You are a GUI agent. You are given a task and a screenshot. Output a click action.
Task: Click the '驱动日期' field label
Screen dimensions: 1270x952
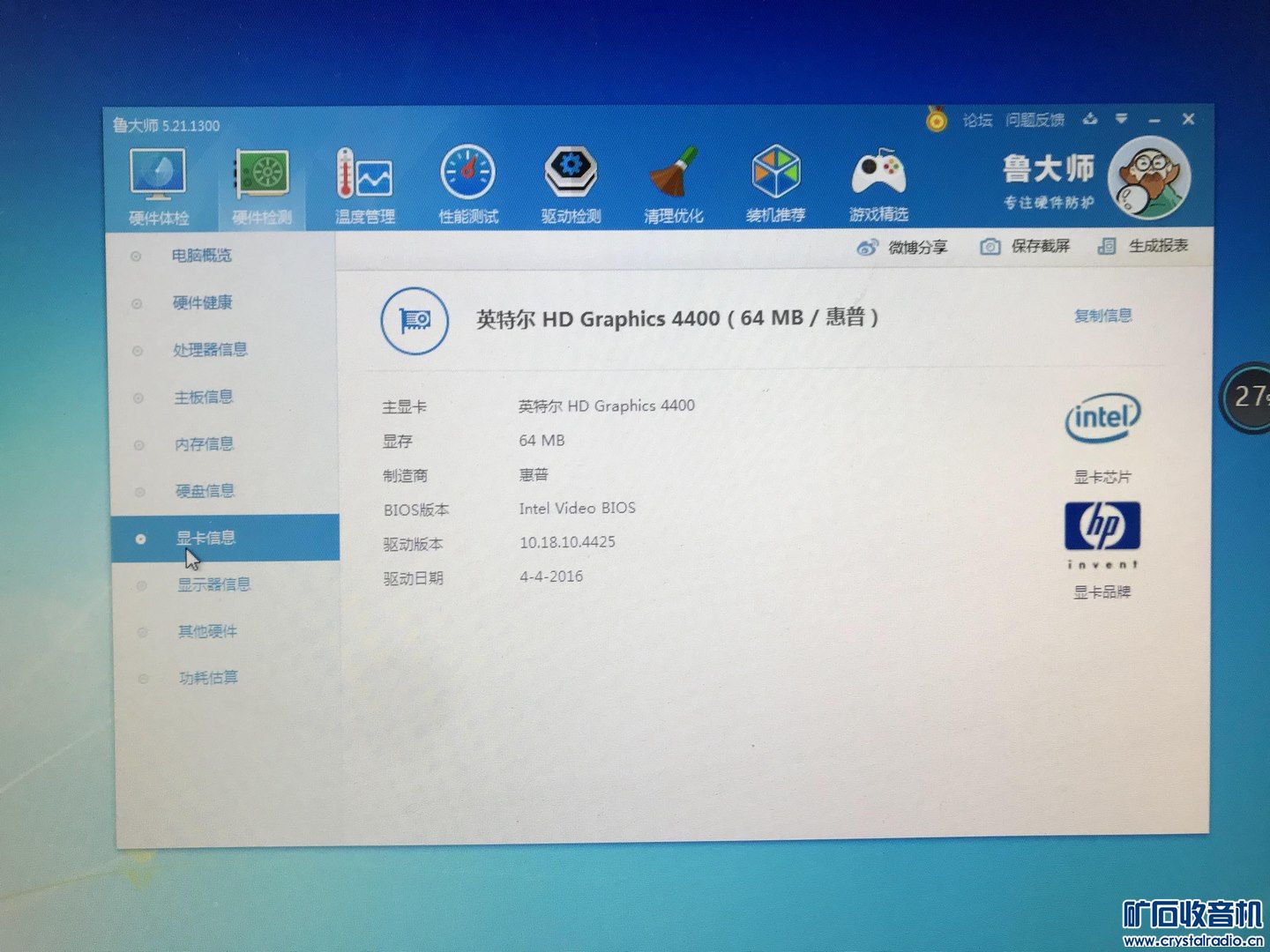(x=413, y=579)
